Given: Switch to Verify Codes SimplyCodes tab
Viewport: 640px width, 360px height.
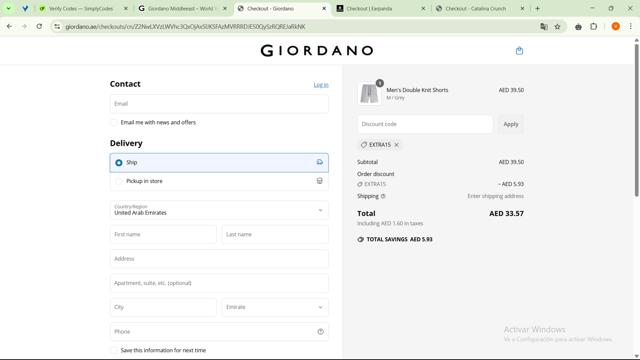Looking at the screenshot, I should (84, 9).
